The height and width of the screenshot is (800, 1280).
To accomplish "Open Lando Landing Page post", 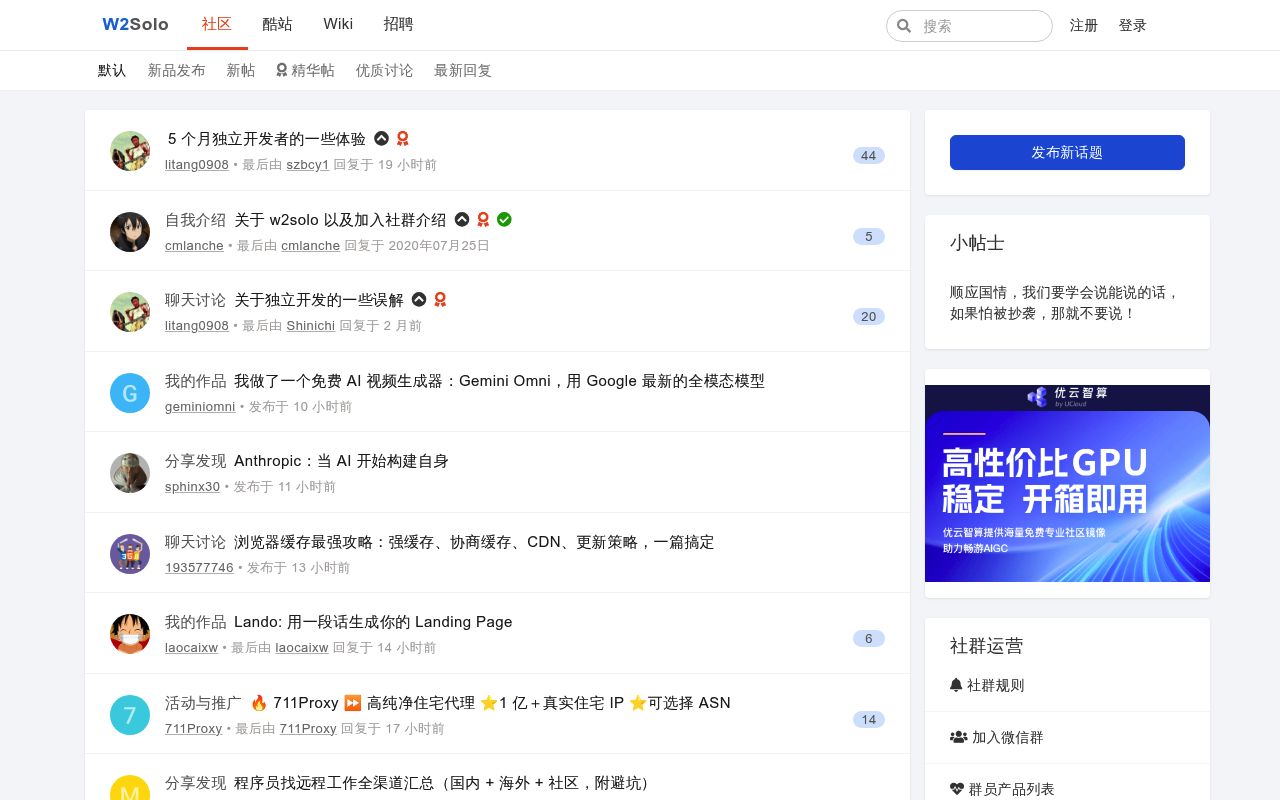I will point(373,622).
